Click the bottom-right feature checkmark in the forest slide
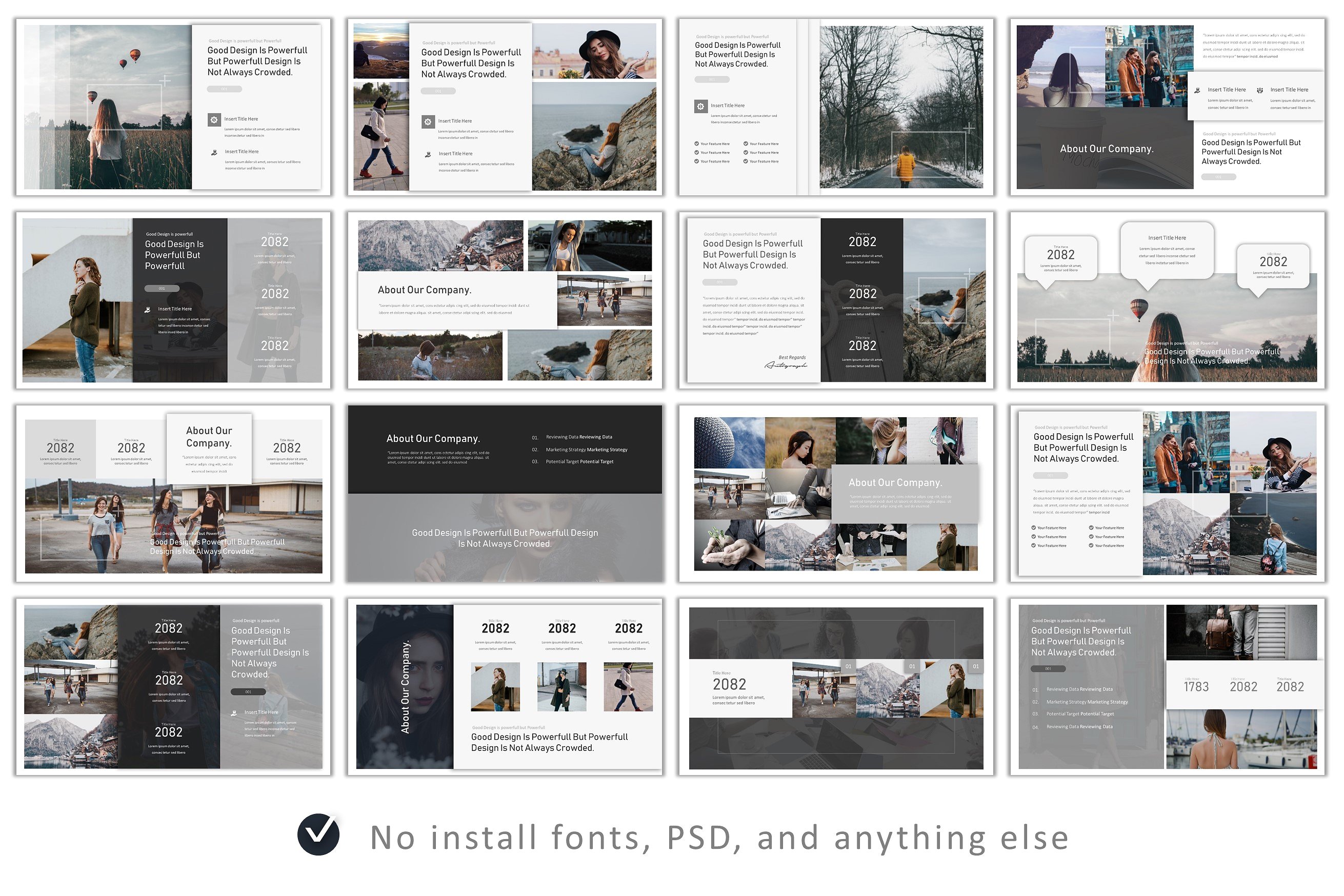Image resolution: width=1344 pixels, height=896 pixels. pyautogui.click(x=746, y=161)
